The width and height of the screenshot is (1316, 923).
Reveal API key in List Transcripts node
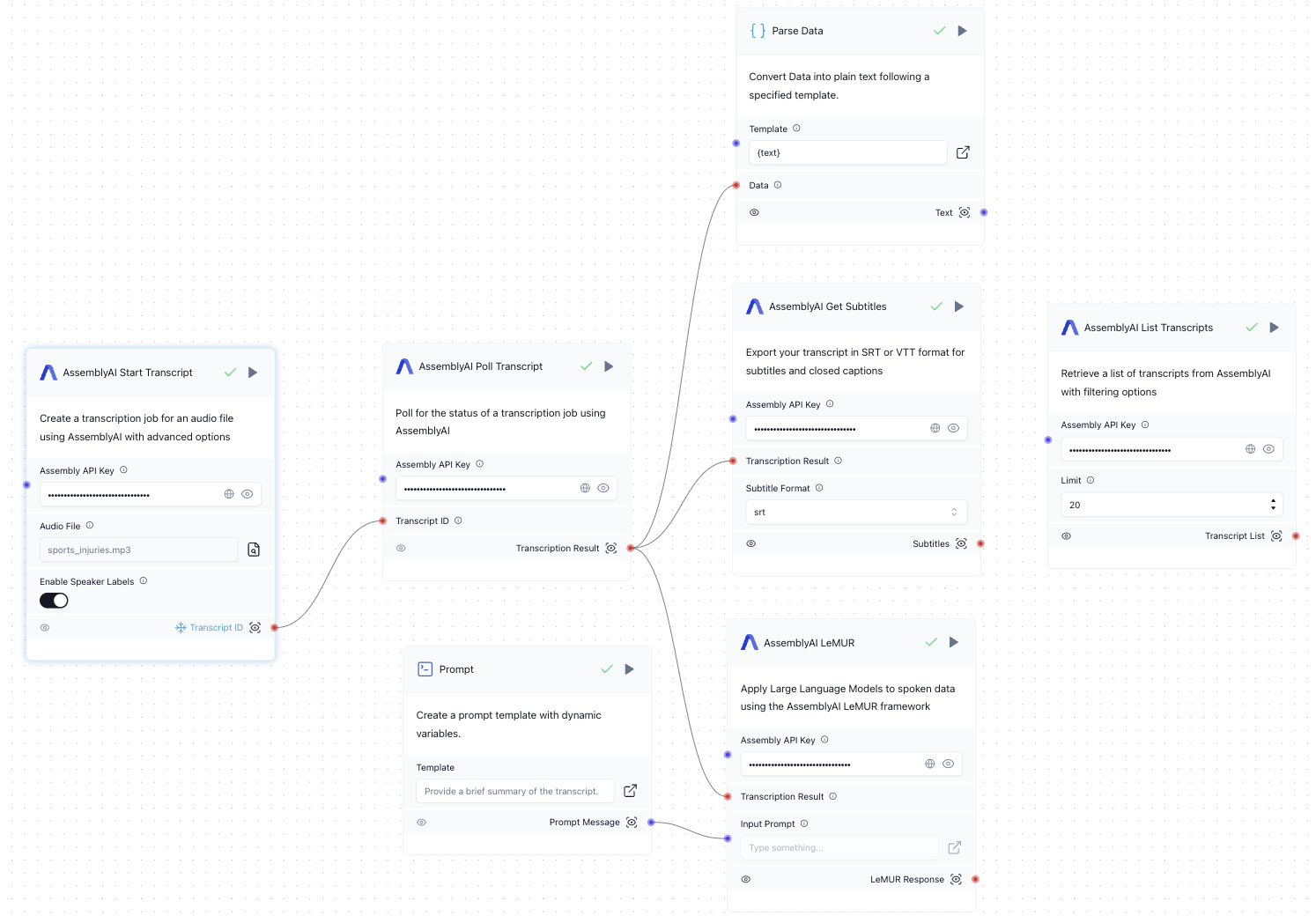pos(1268,449)
